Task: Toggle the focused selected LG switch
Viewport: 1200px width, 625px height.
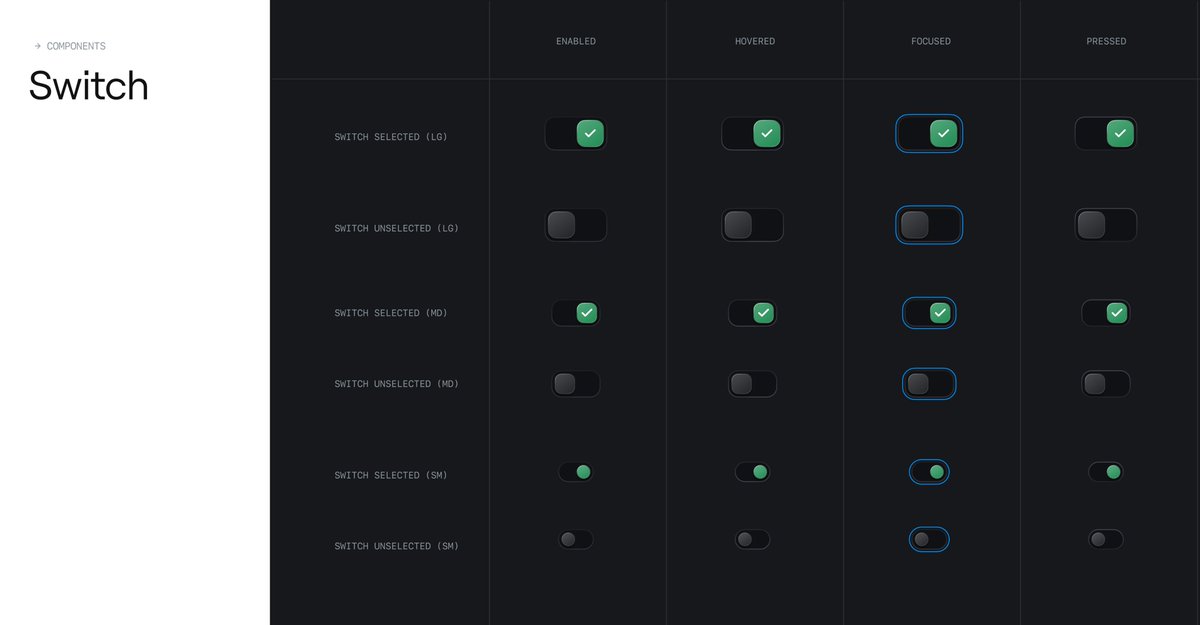Action: pyautogui.click(x=929, y=134)
